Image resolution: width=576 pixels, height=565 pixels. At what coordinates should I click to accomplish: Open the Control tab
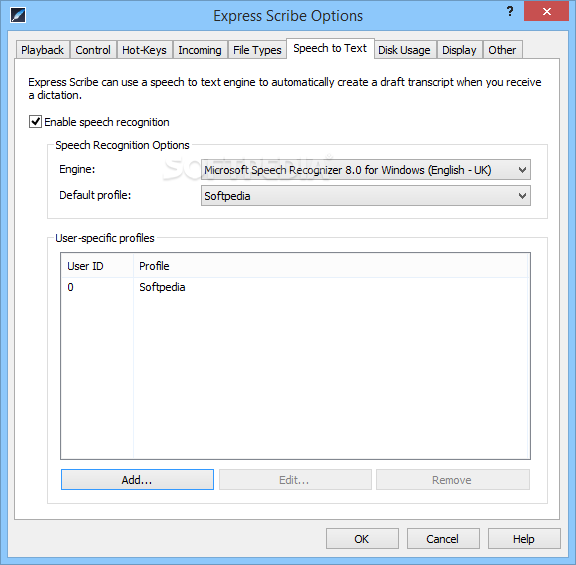[93, 50]
